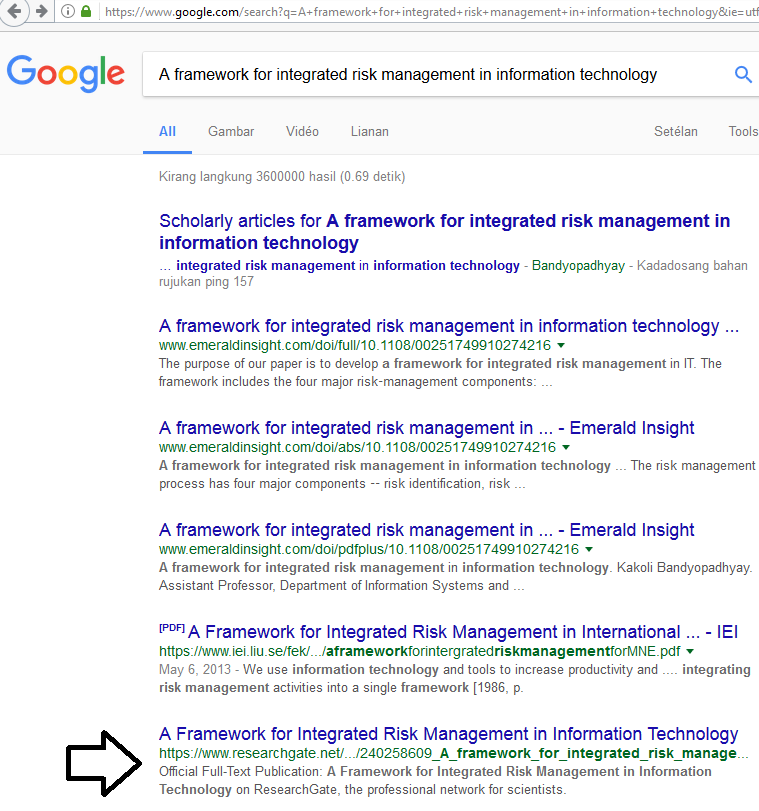Click the www.emeraldinsight.com/doi/abs URL text
Viewport: 759px width, 811px height.
[357, 447]
